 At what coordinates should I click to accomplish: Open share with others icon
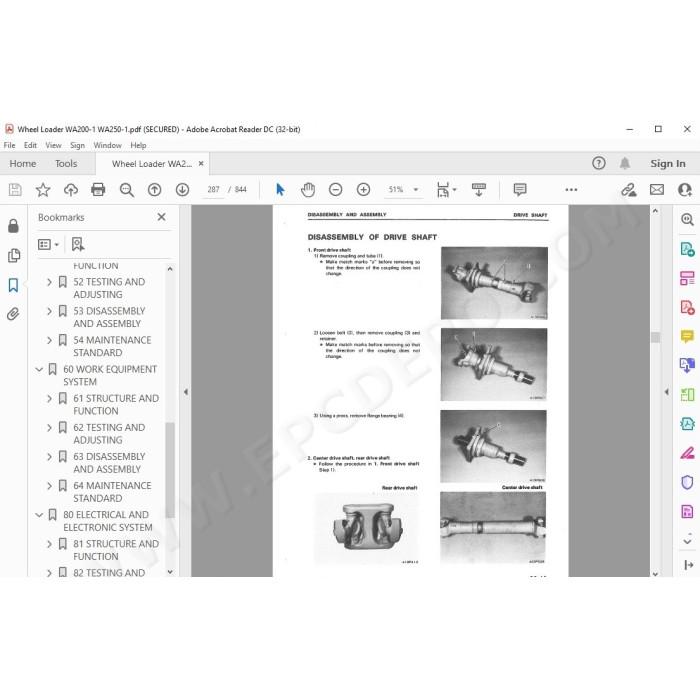point(685,190)
